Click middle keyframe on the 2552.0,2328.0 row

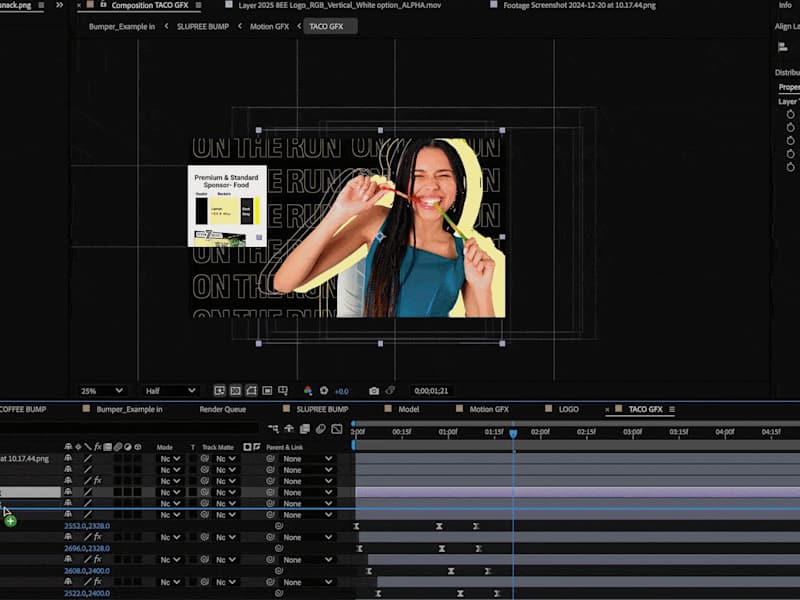click(x=439, y=526)
